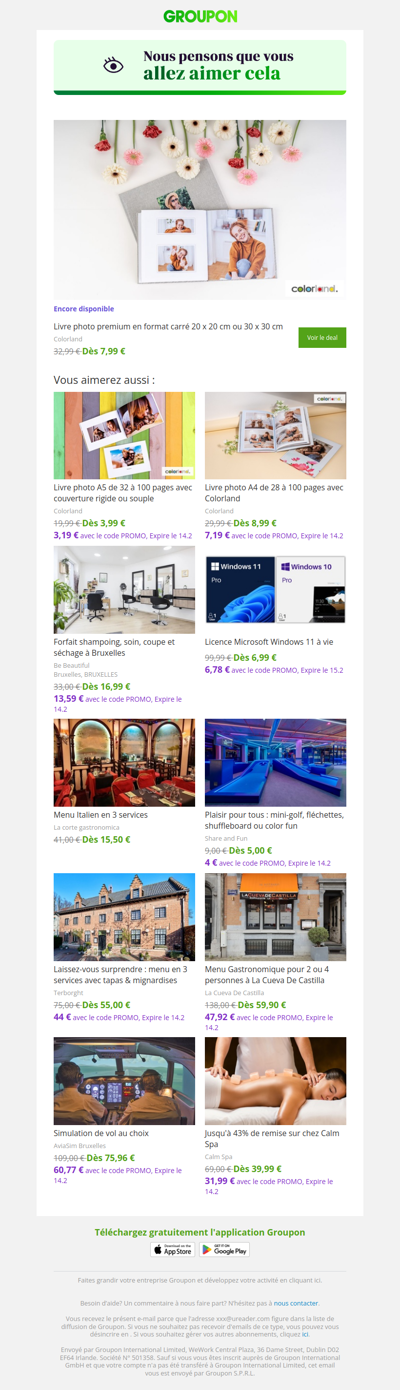Click 'Téléchargez gratuitement l'application Groupon' heading

click(200, 1232)
